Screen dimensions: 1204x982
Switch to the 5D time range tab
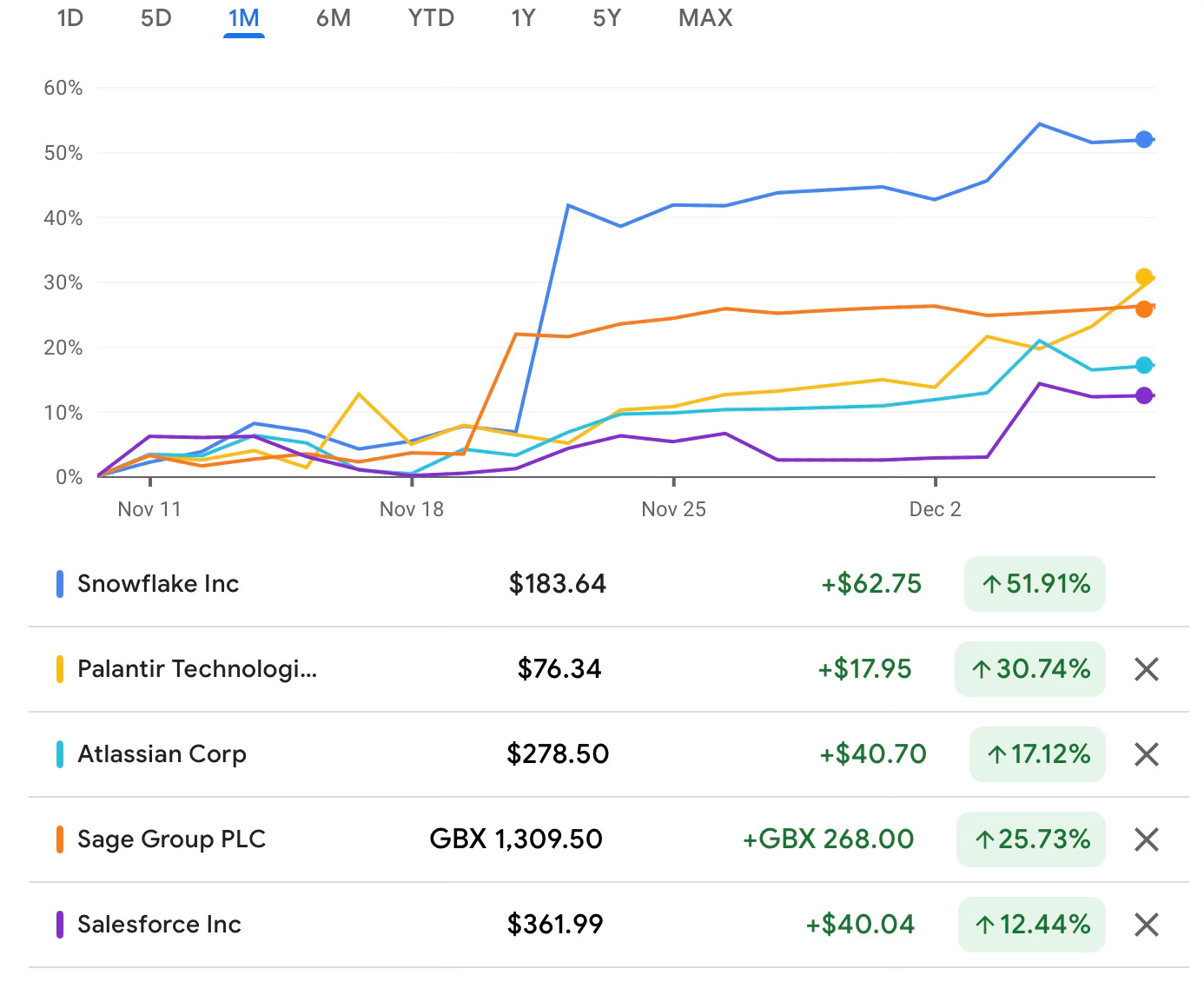156,17
